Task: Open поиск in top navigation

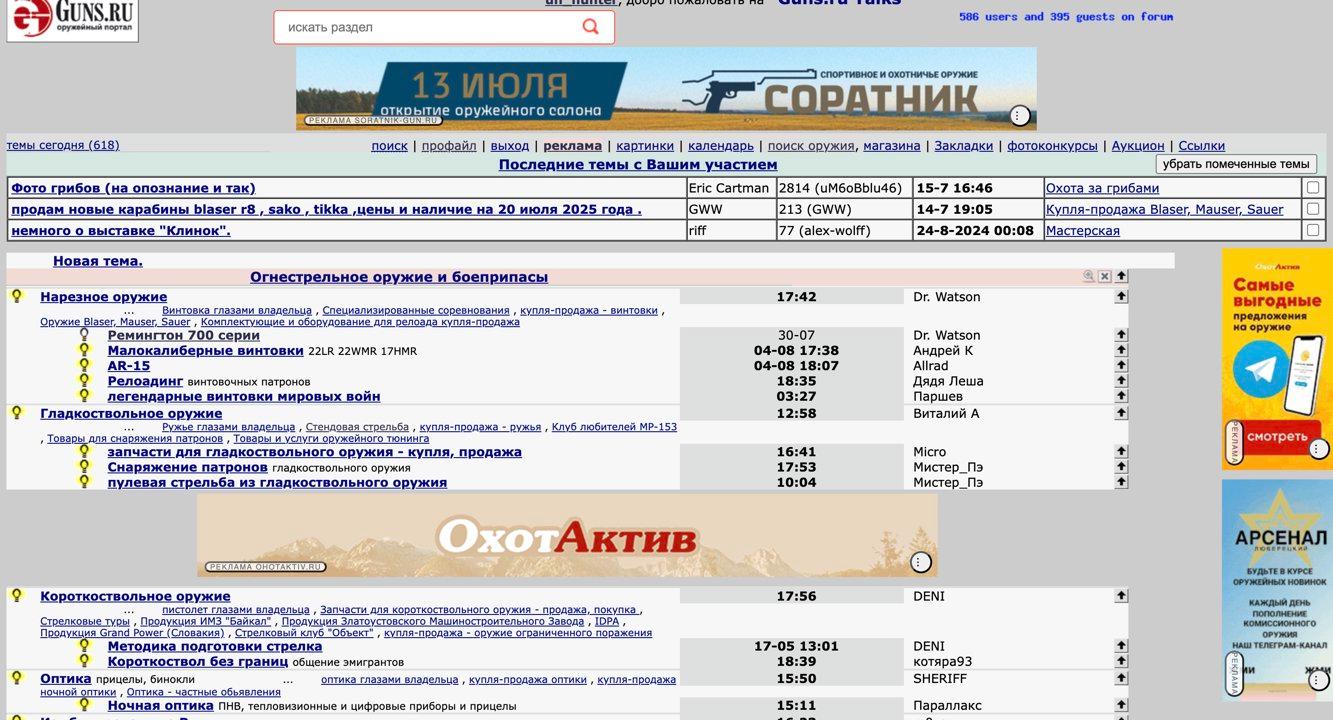Action: pyautogui.click(x=389, y=146)
